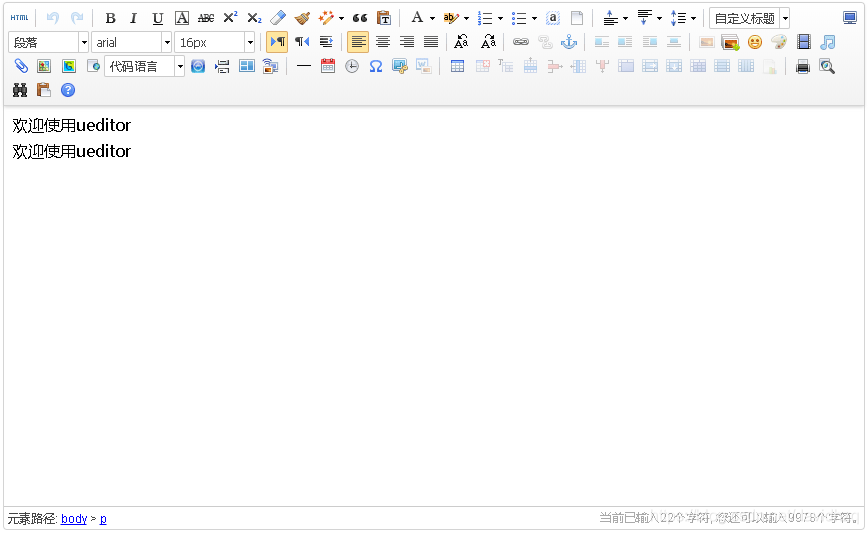Open the 自定义标题 custom title dropdown

(750, 18)
